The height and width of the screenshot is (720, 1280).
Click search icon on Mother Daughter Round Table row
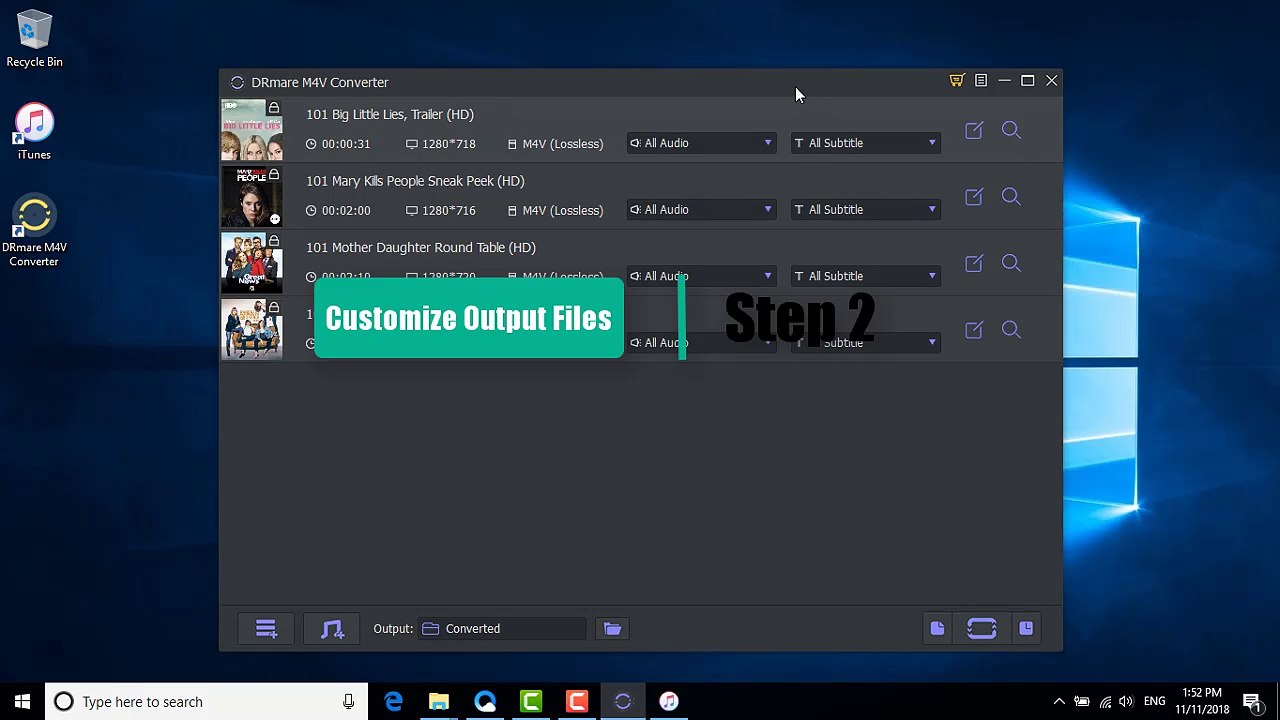1011,263
